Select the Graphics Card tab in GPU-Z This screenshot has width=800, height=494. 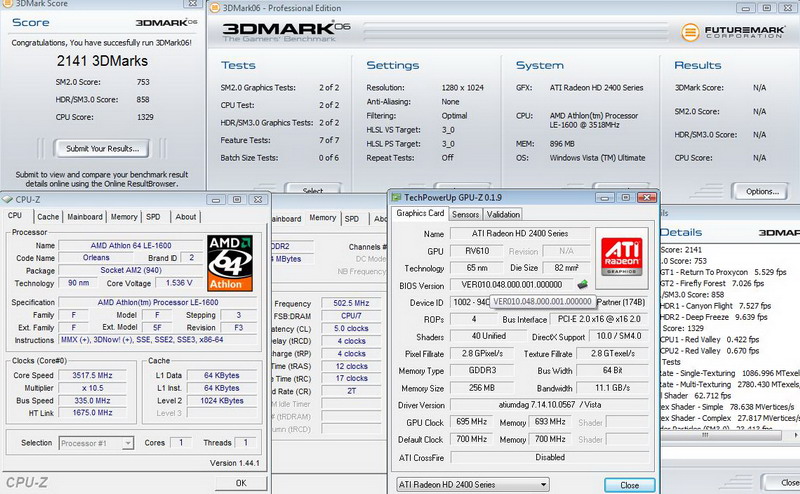[x=420, y=213]
